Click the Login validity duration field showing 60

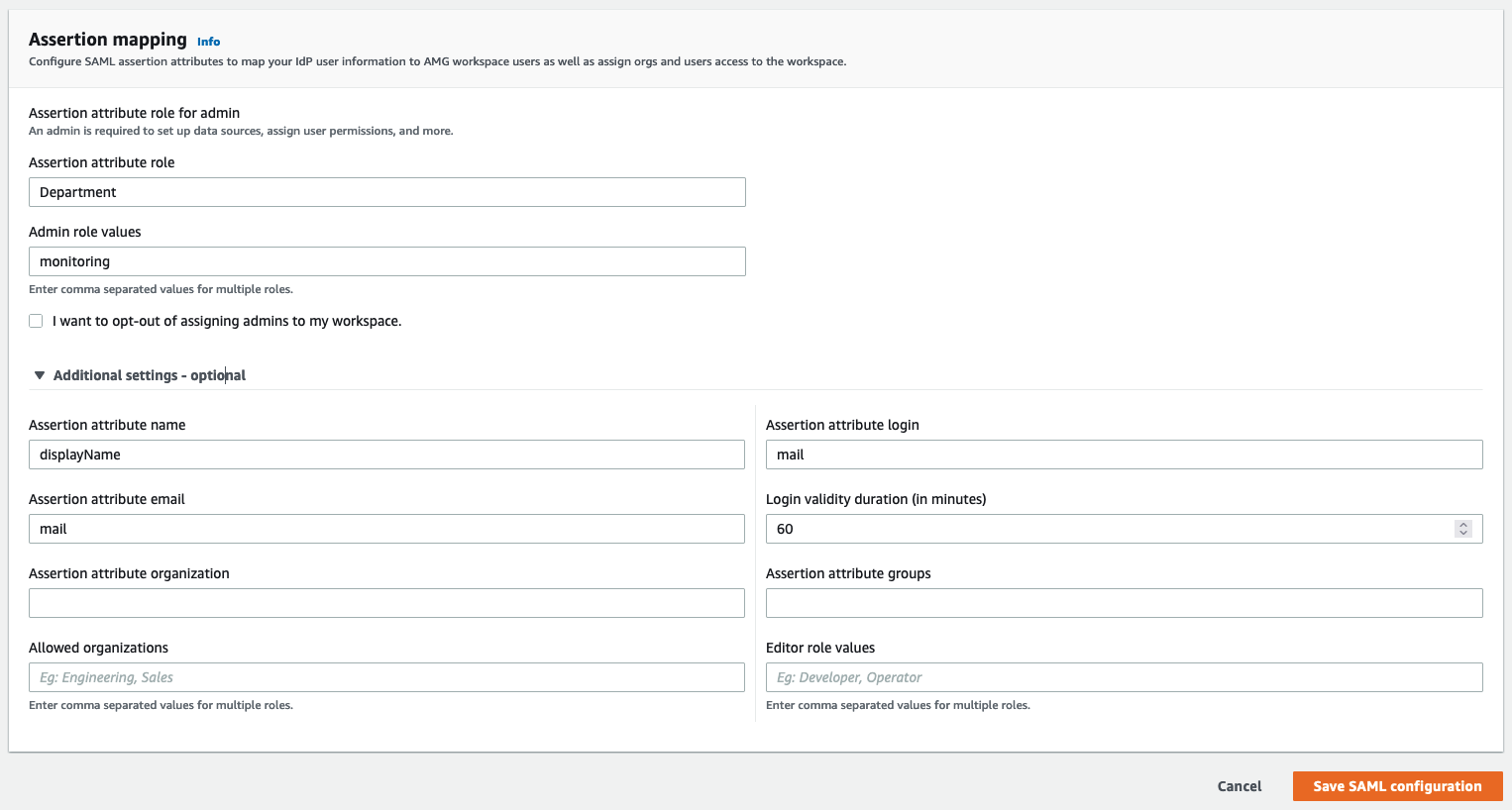pos(1125,529)
